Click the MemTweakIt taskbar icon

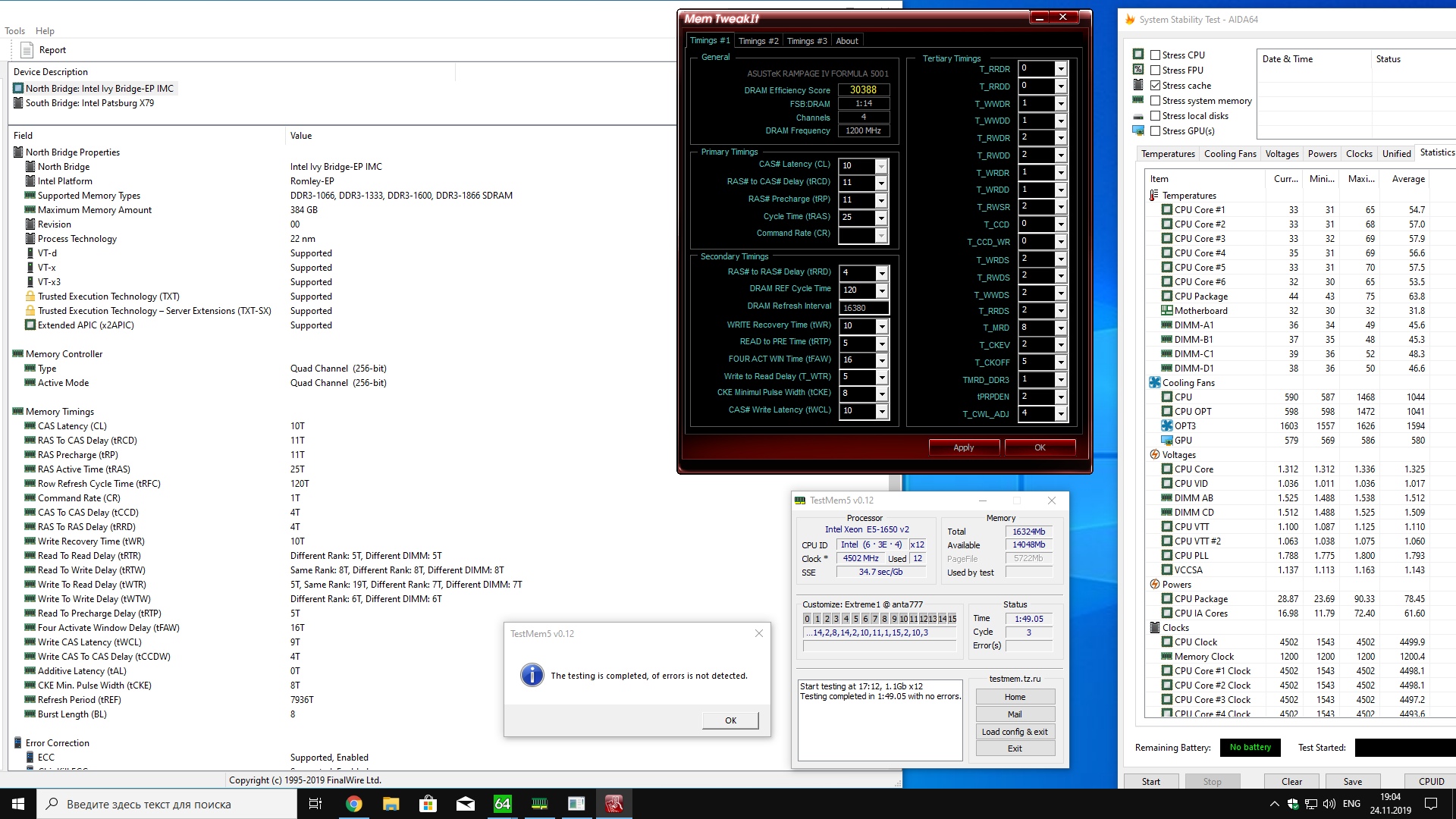click(x=613, y=804)
